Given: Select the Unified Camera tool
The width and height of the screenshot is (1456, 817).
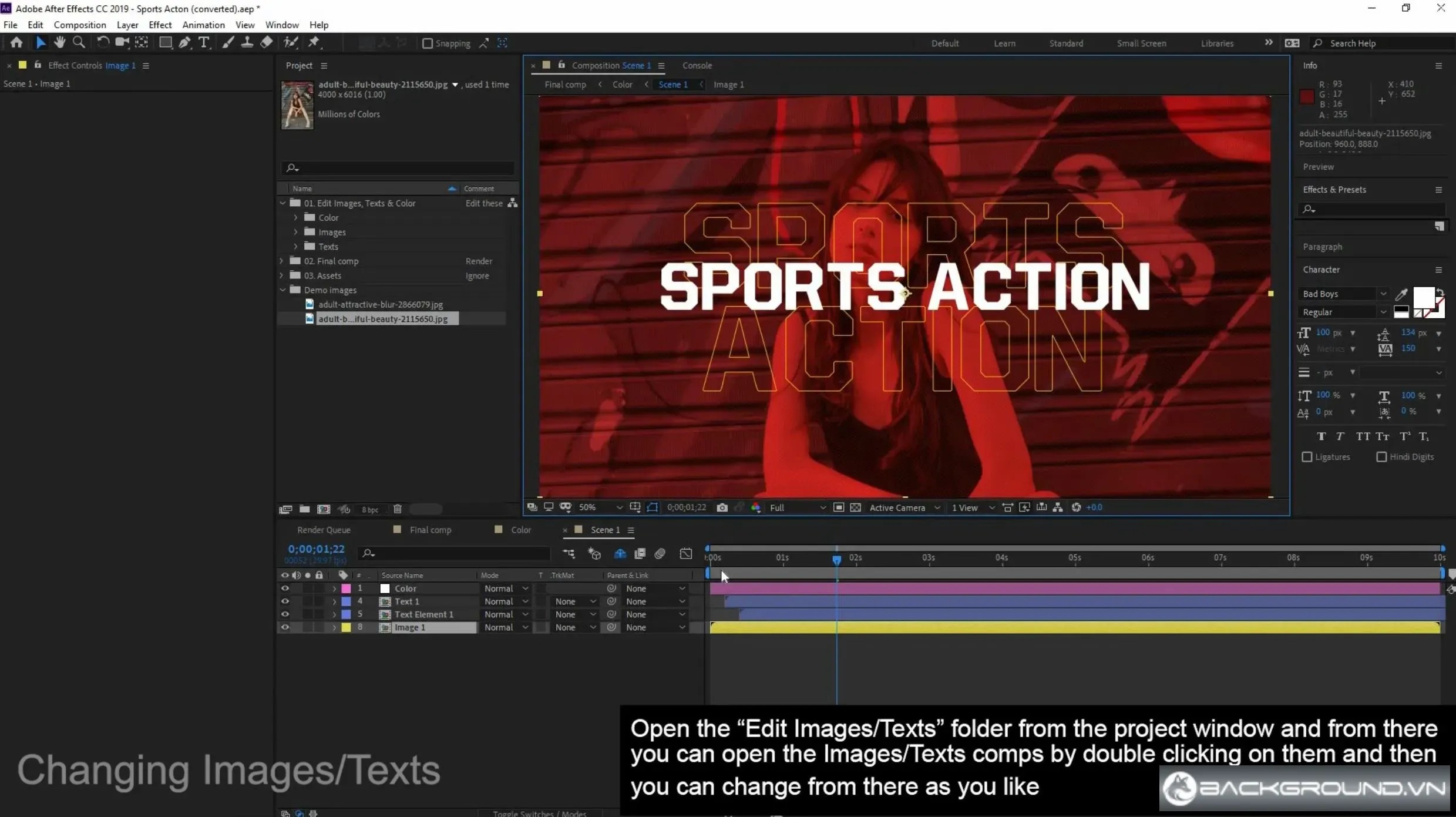Looking at the screenshot, I should click(122, 42).
